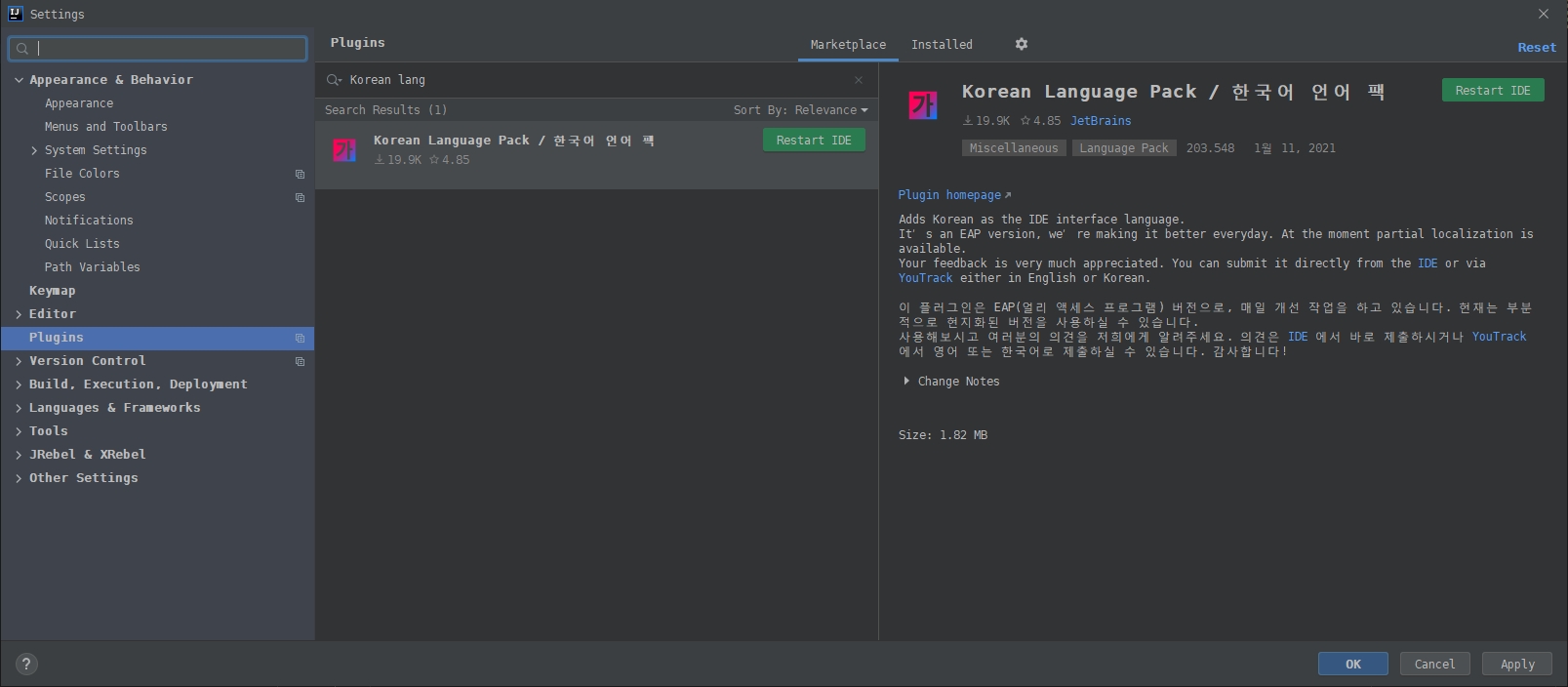This screenshot has height=687, width=1568.
Task: Expand the Tools section
Action: point(19,431)
